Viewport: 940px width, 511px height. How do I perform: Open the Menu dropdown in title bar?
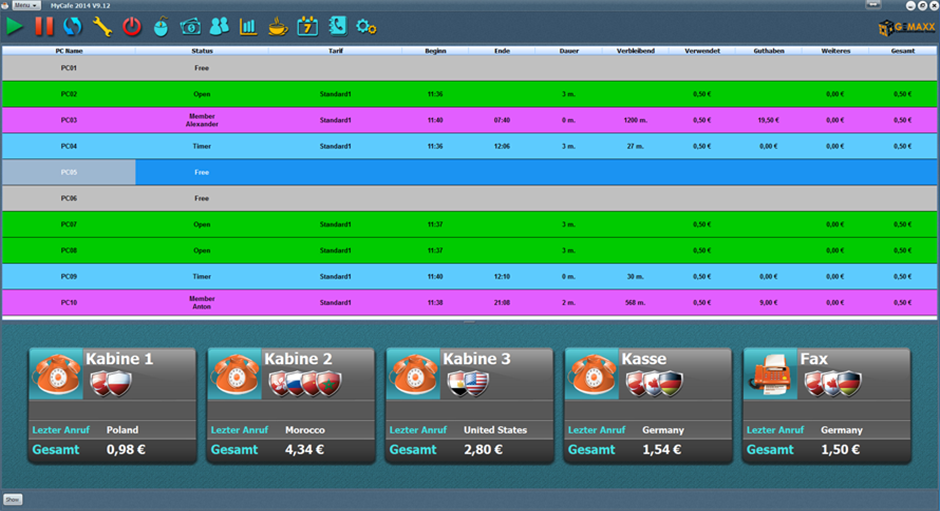point(27,5)
